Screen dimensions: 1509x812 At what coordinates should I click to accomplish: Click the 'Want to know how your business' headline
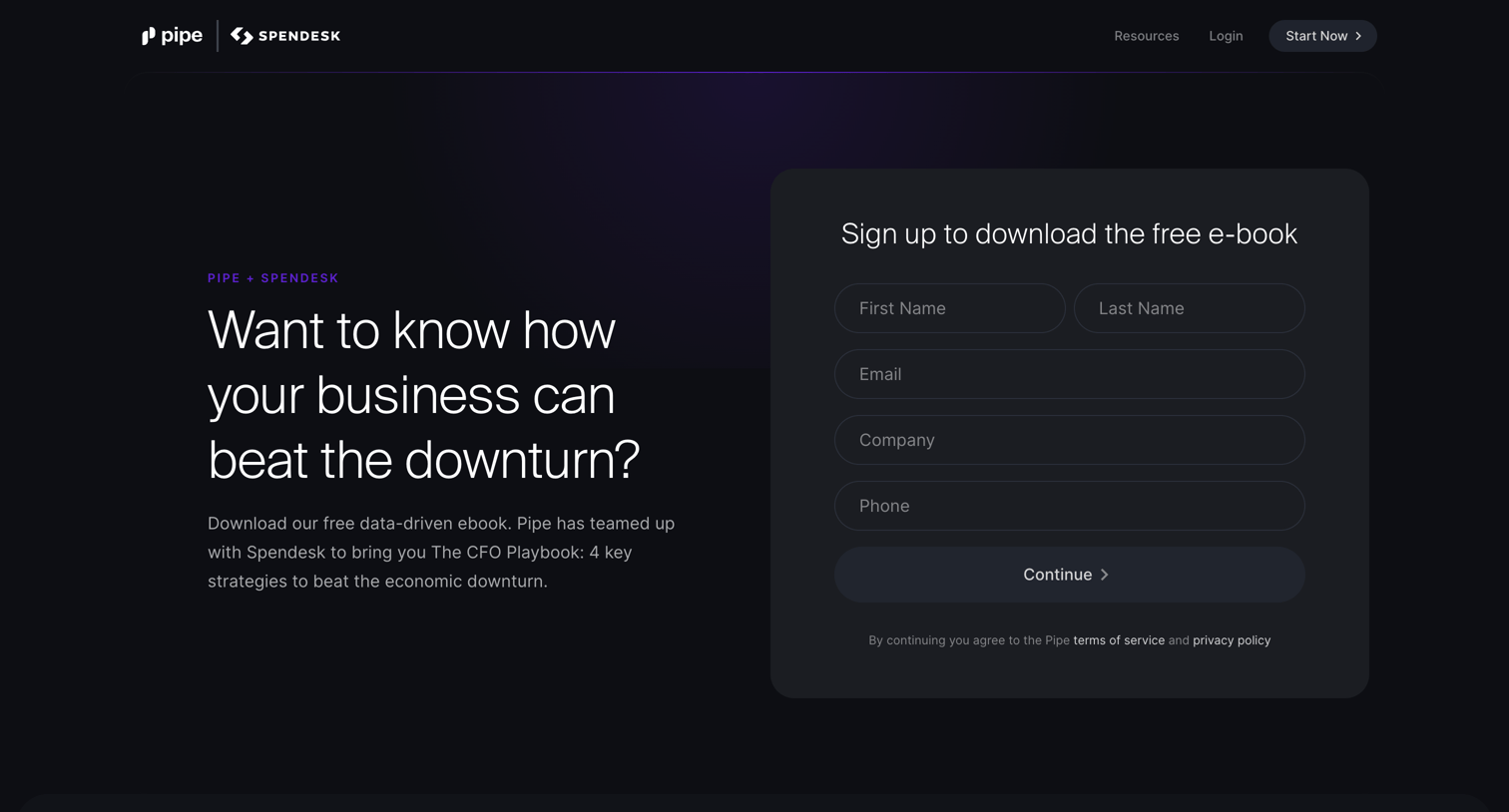pyautogui.click(x=423, y=395)
